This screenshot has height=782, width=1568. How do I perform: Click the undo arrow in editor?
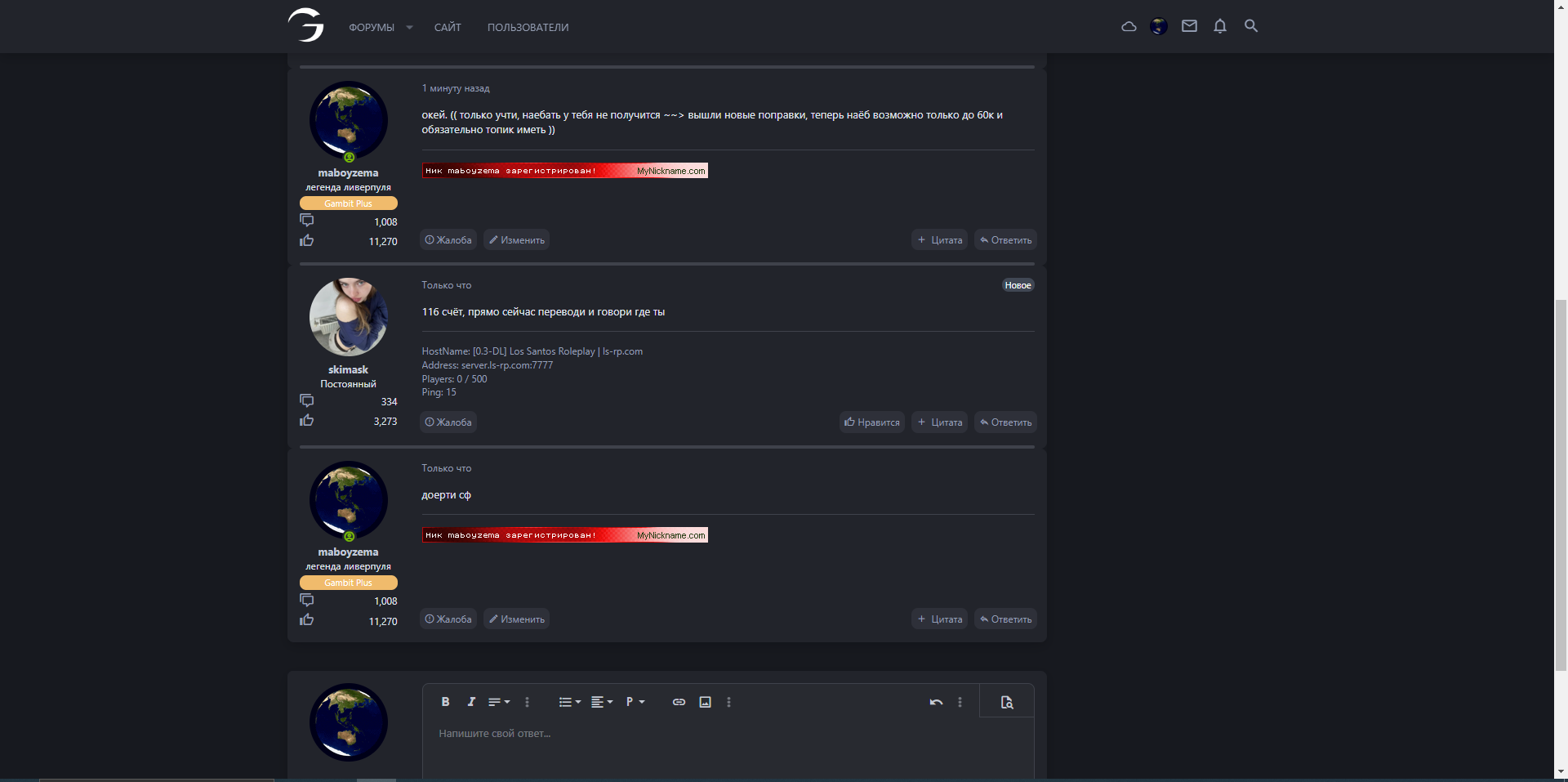936,702
